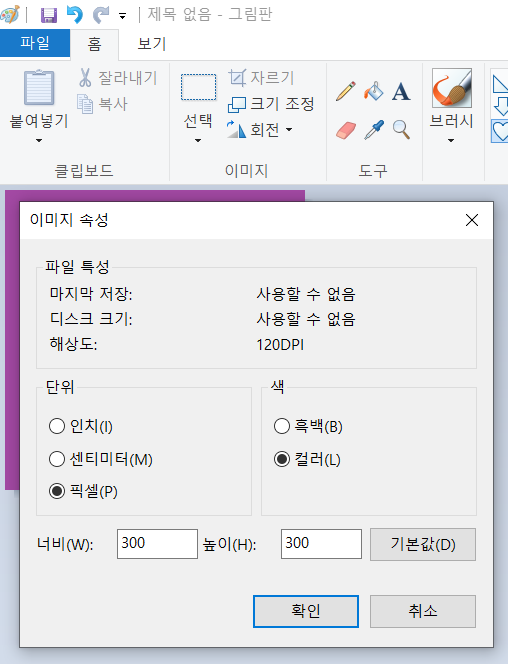Select 센티미터(M) unit radio button
This screenshot has width=508, height=664.
[57, 459]
